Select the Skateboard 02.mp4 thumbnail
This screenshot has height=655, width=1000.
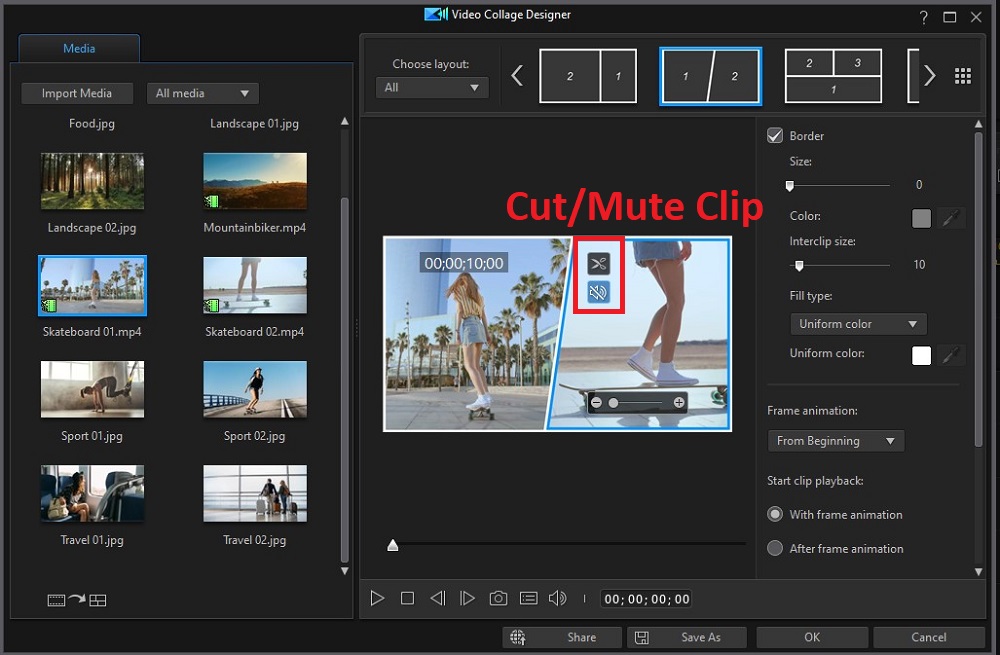point(255,285)
